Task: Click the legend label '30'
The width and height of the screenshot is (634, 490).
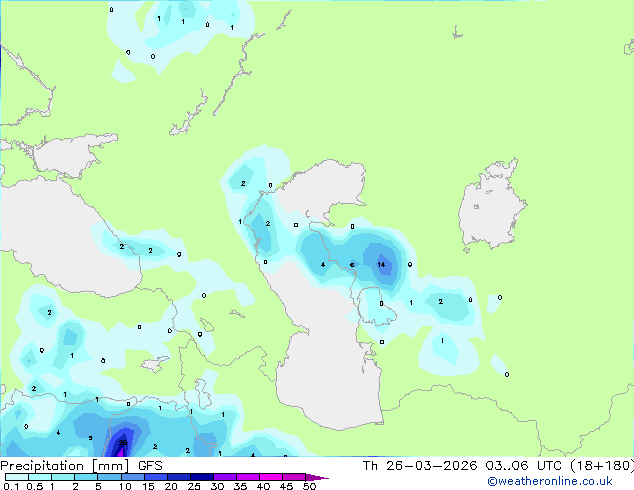Action: point(217,486)
